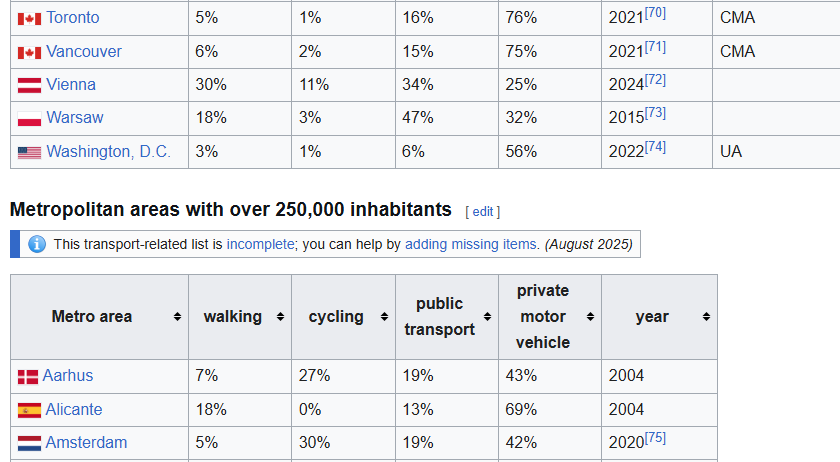840x462 pixels.
Task: Sort table by cycling column arrows
Action: [x=383, y=317]
